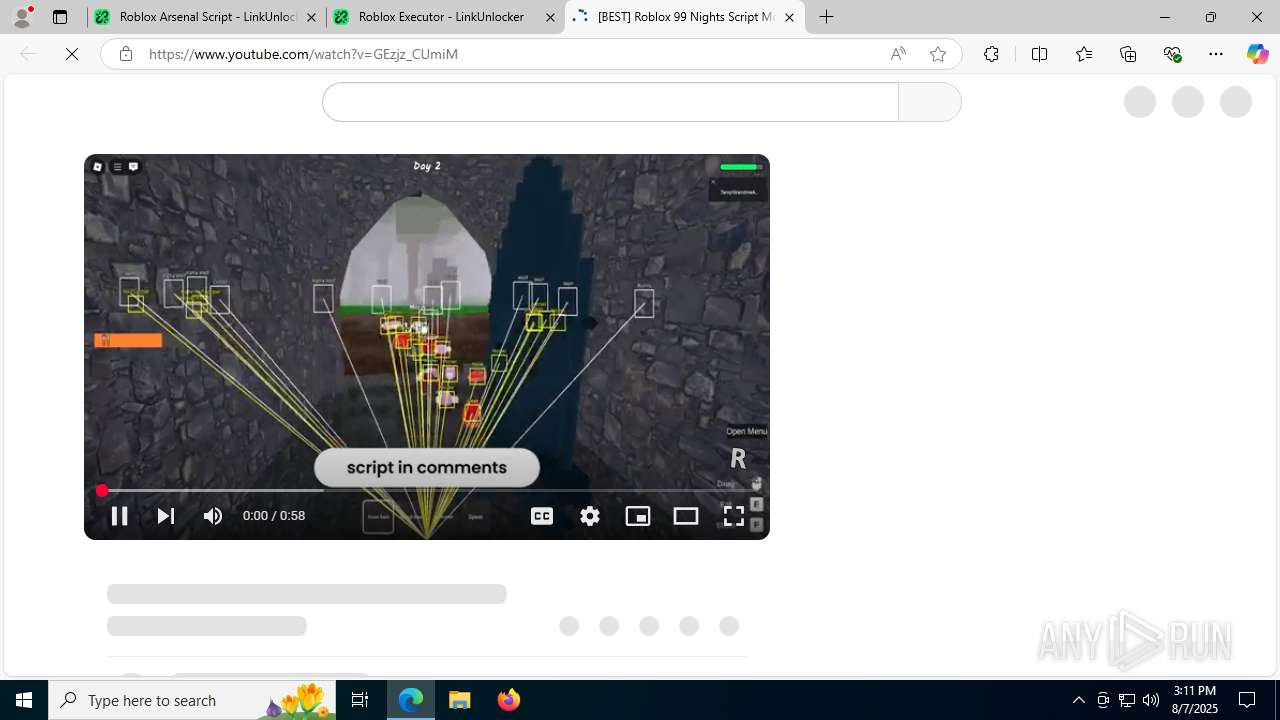This screenshot has height=720, width=1280.
Task: Open Edge Settings and more menu
Action: [1216, 54]
